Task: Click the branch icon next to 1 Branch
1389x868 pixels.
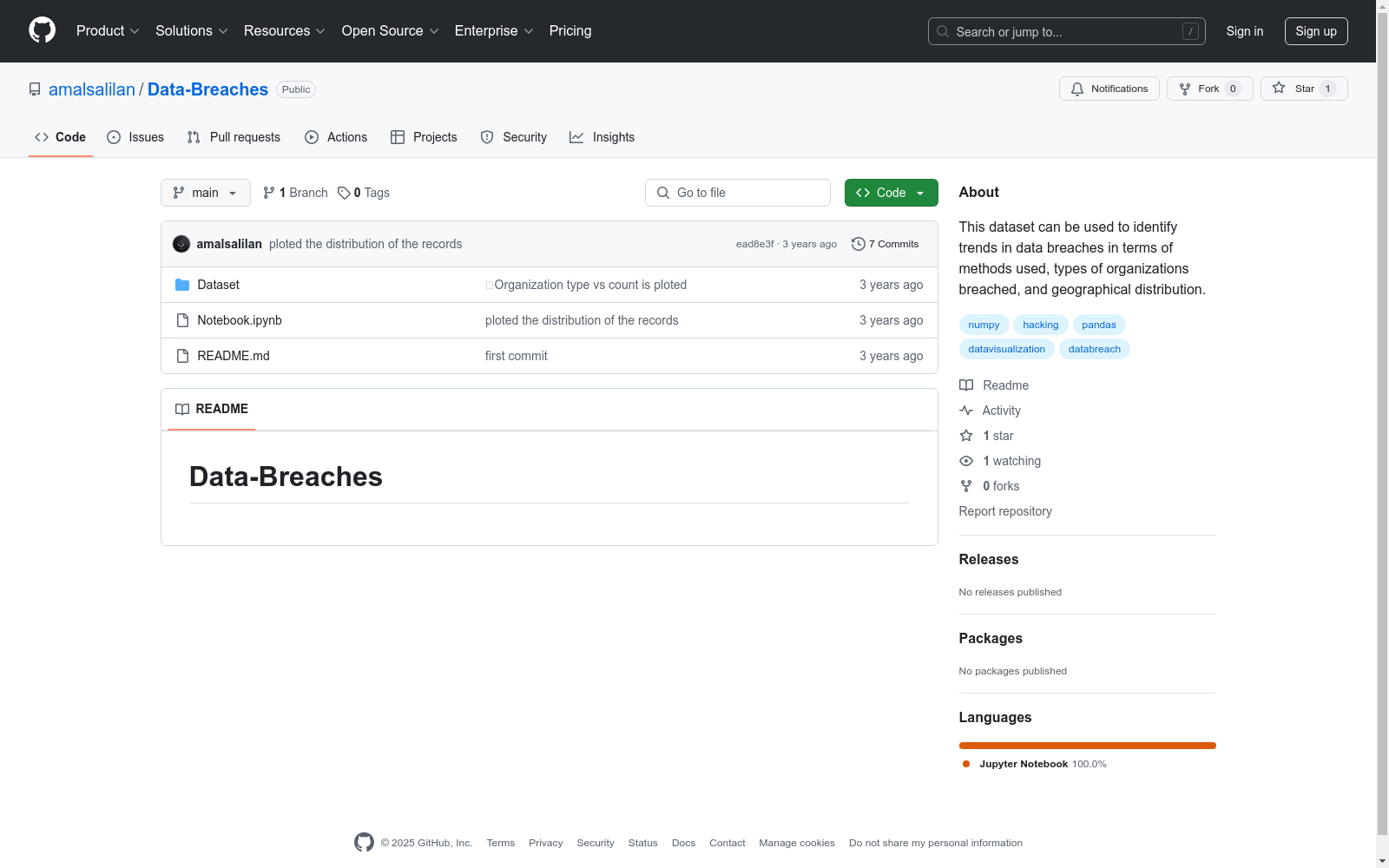Action: (269, 193)
